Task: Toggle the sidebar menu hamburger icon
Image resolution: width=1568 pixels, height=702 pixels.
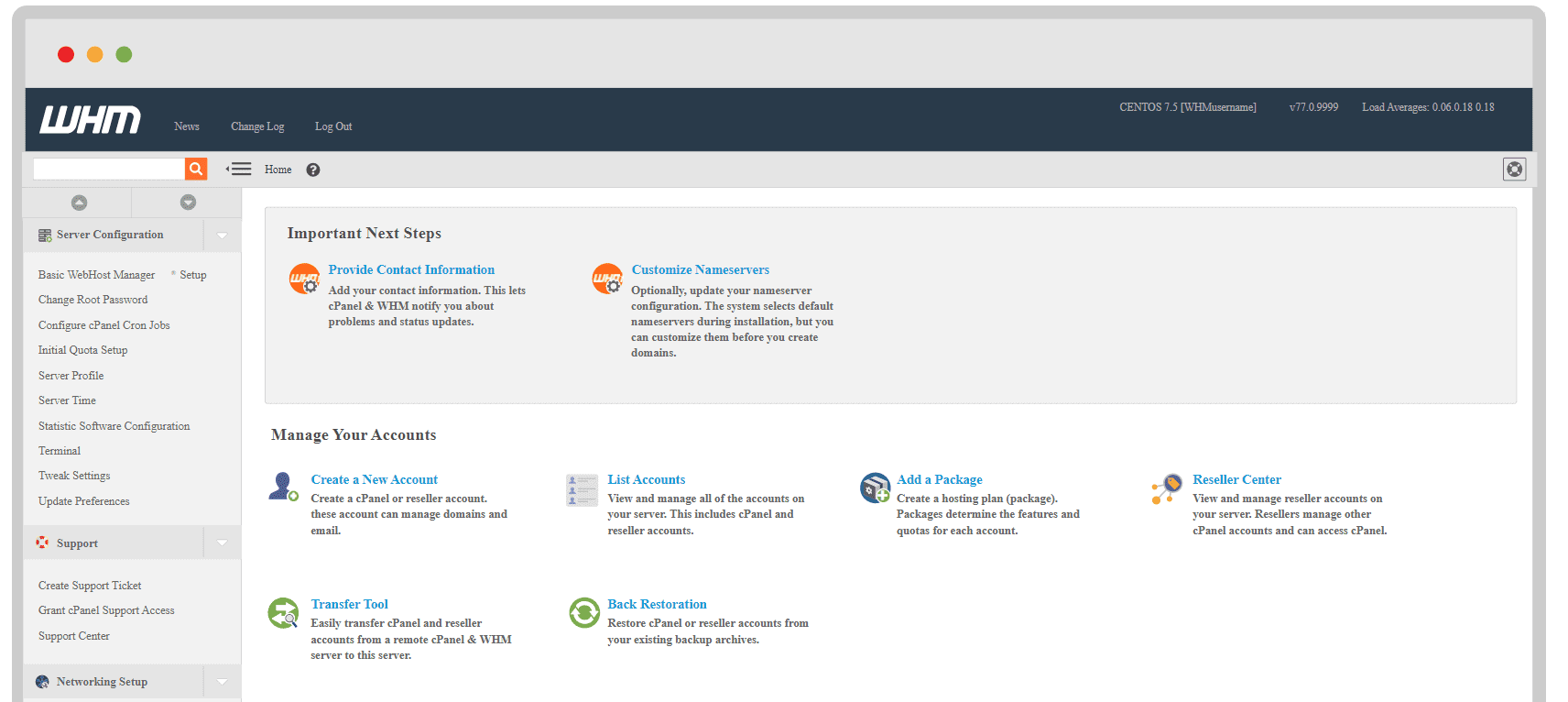Action: [x=239, y=169]
